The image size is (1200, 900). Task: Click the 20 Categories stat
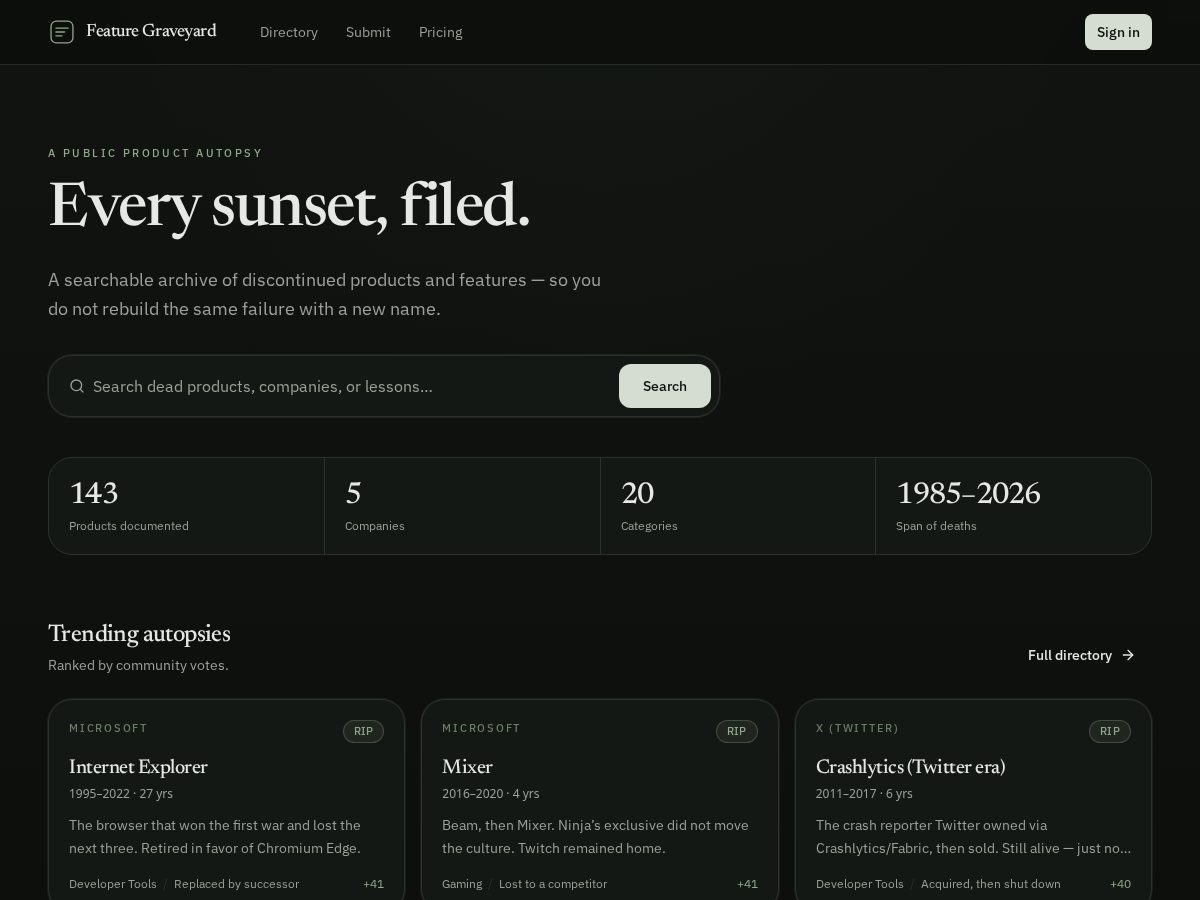738,506
